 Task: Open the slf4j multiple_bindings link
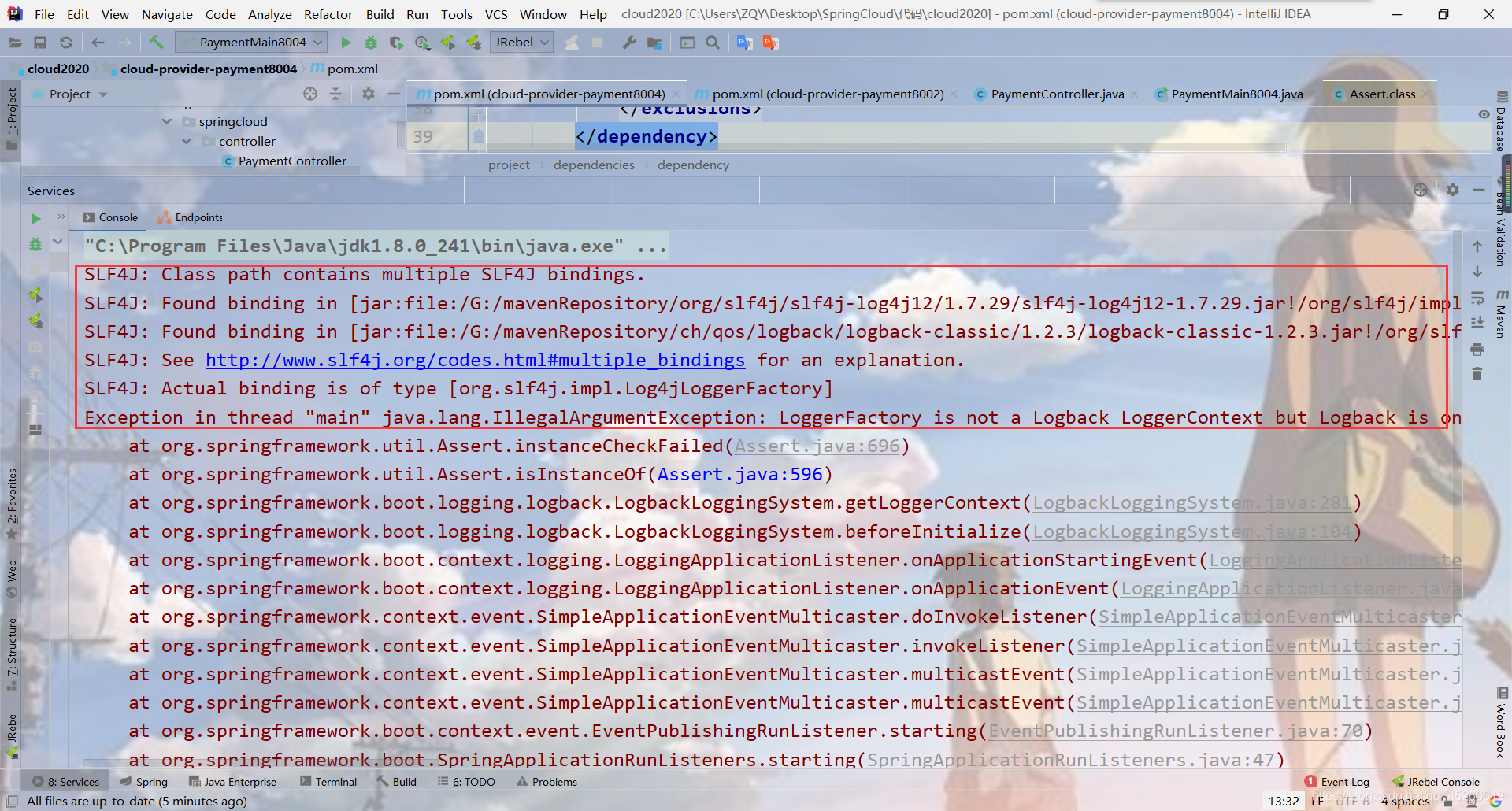click(x=475, y=360)
